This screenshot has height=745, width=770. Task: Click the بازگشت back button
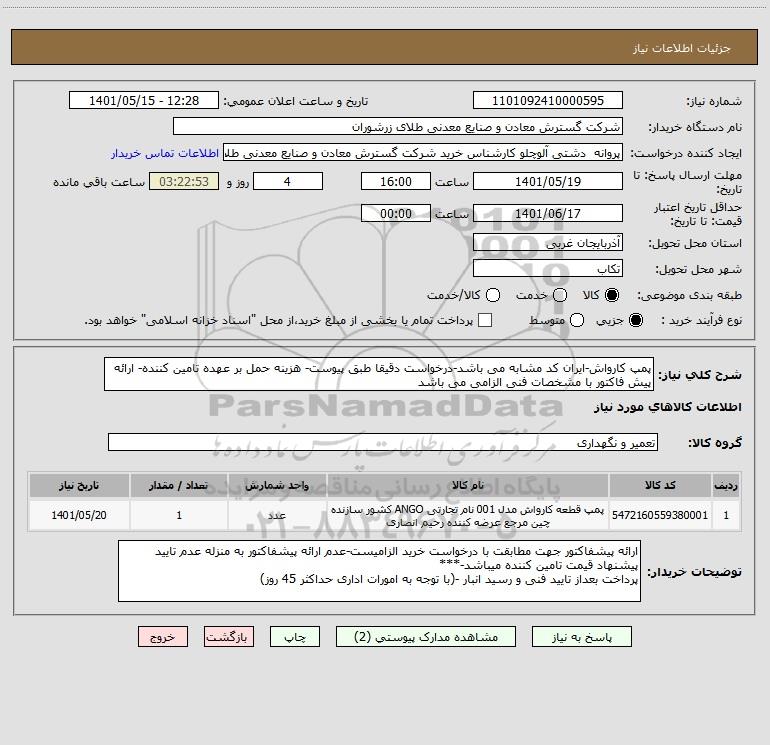[x=229, y=637]
